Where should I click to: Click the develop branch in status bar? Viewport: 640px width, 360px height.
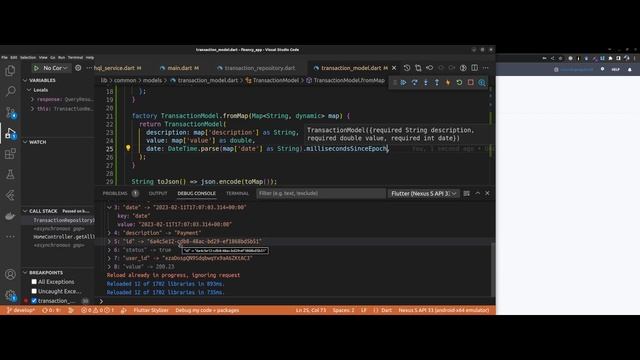21,310
